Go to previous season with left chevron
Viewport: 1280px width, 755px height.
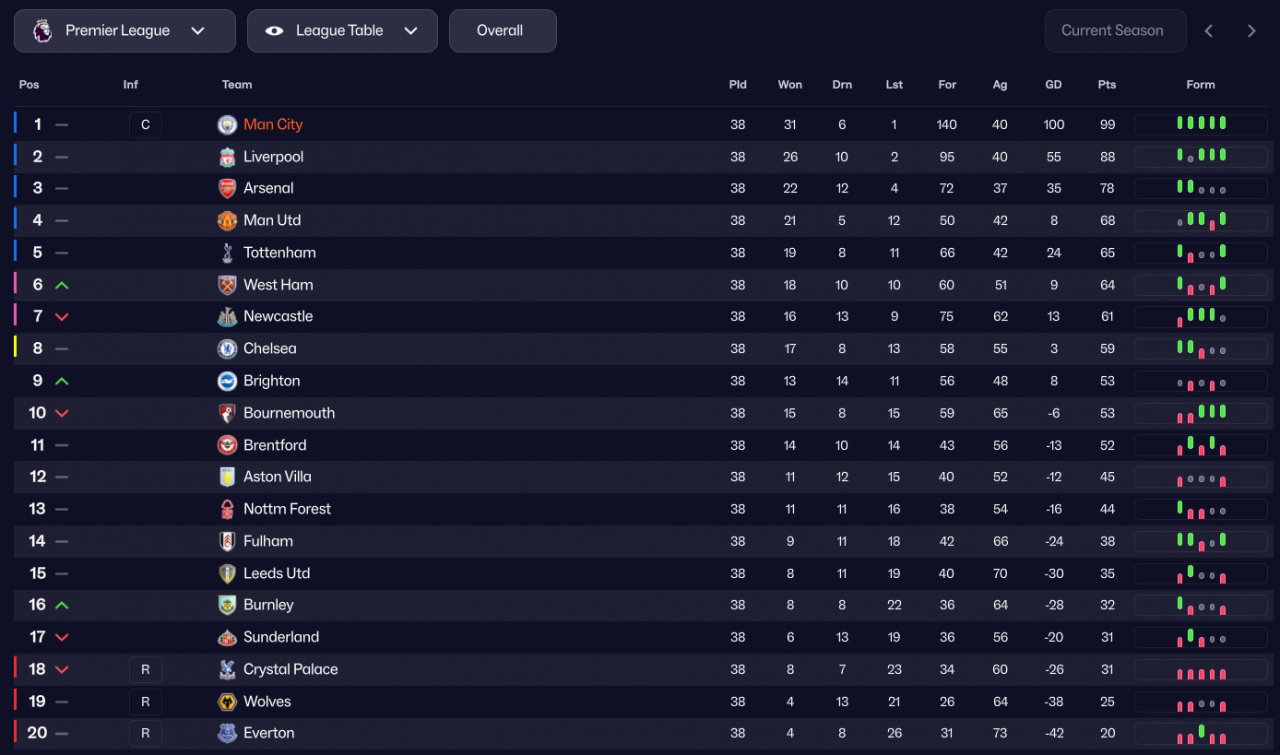(1209, 31)
